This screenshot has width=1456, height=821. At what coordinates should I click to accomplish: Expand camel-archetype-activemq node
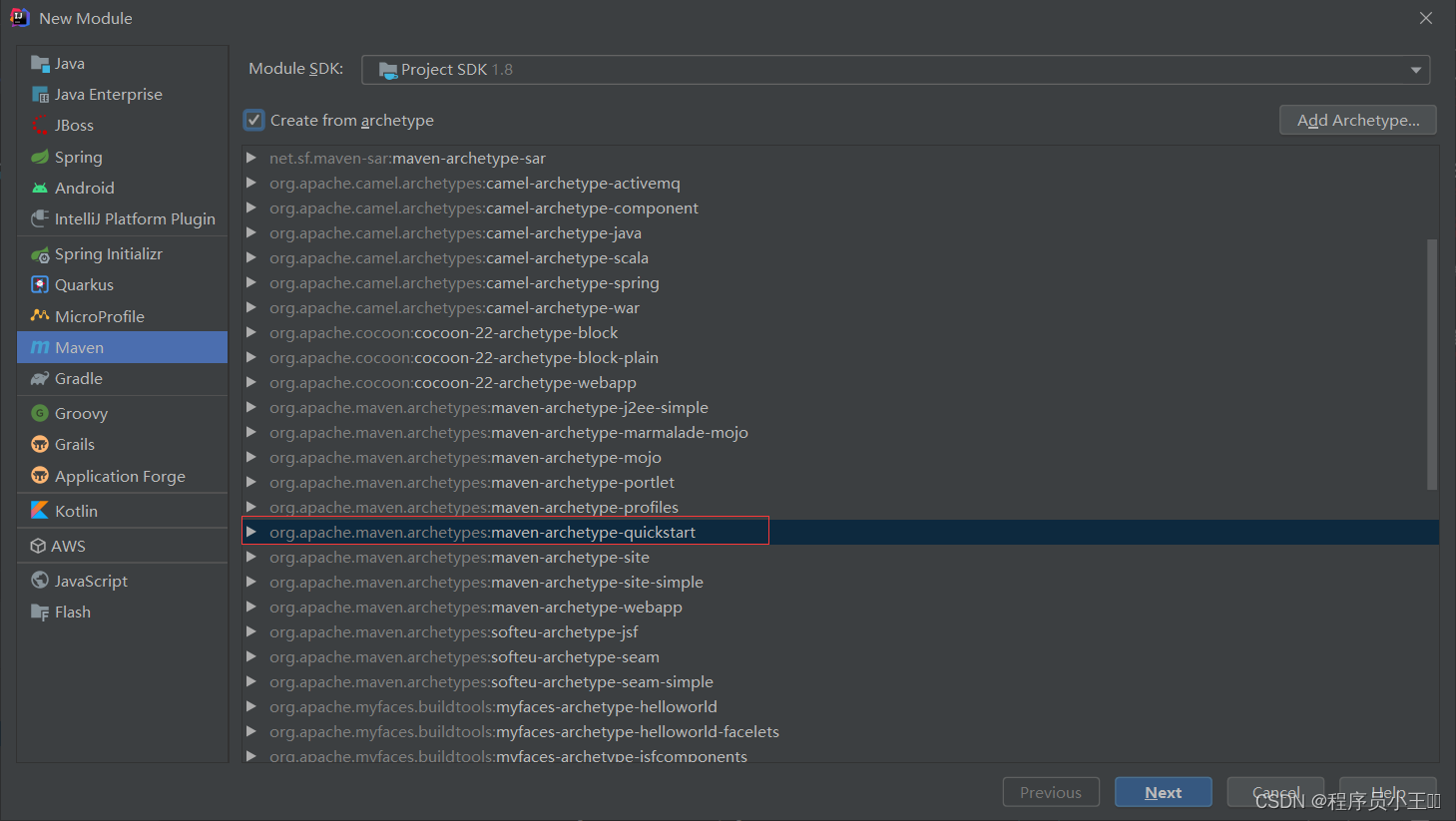pos(251,184)
